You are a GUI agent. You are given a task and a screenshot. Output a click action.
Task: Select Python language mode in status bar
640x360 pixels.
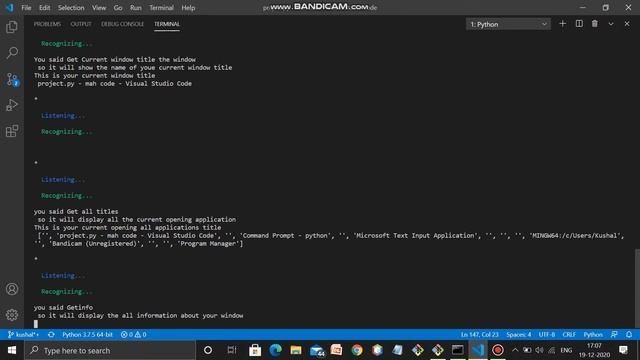click(x=593, y=334)
